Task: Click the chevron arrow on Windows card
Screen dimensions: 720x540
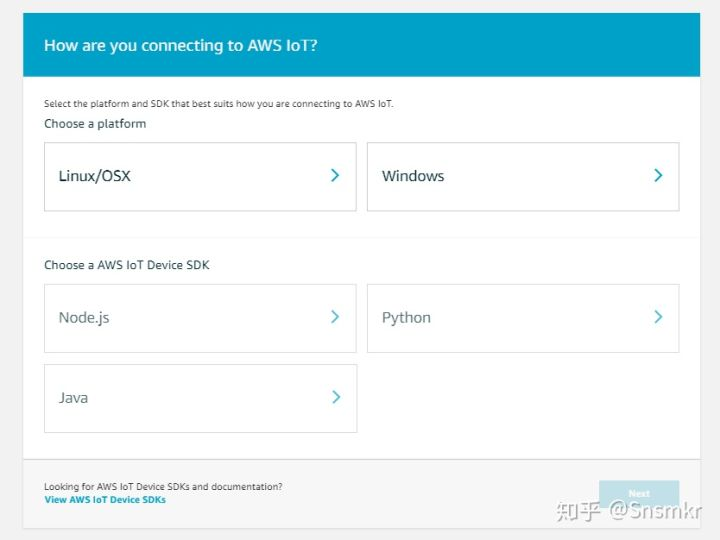Action: point(658,175)
